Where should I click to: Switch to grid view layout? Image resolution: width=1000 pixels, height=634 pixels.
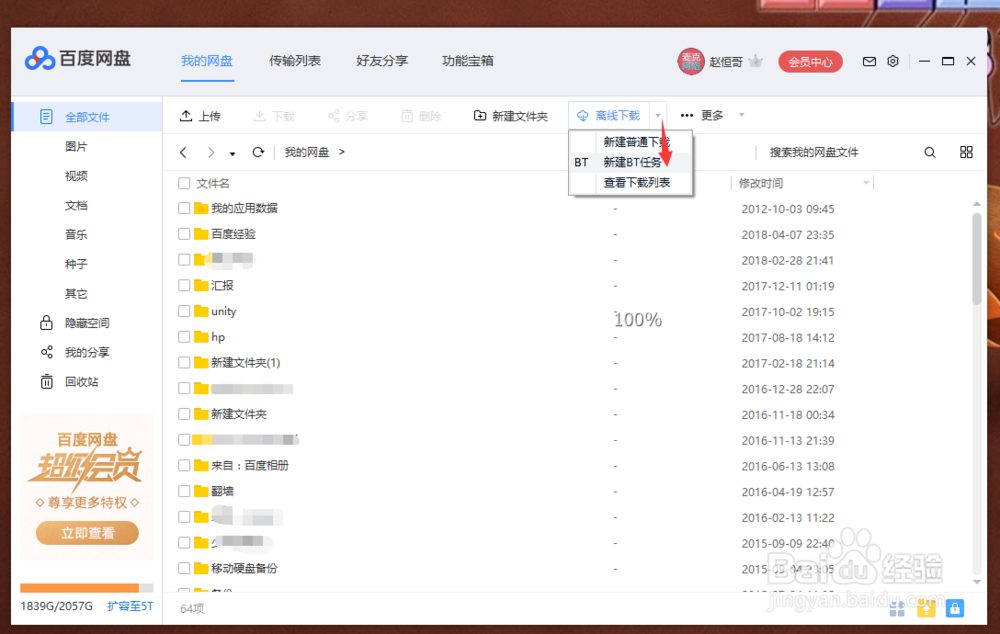coord(966,152)
